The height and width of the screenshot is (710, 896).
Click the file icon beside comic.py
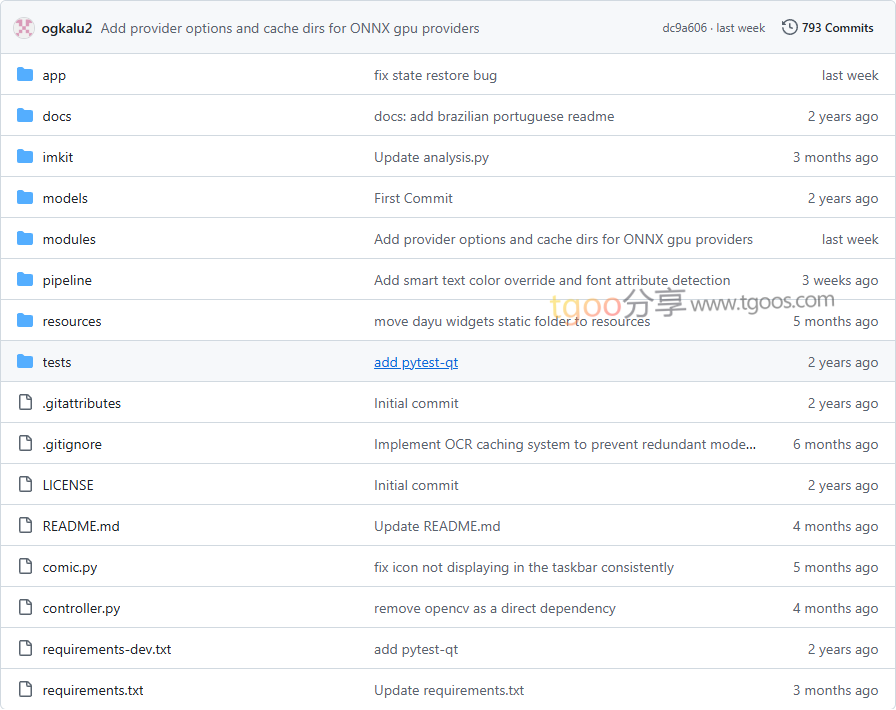(25, 567)
